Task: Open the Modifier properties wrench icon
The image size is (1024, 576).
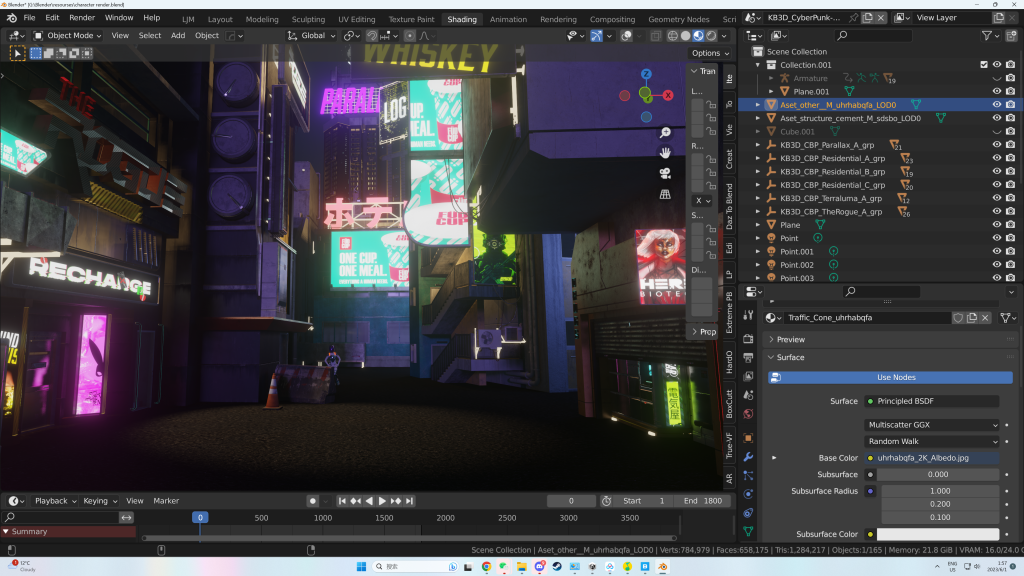Action: (x=748, y=456)
